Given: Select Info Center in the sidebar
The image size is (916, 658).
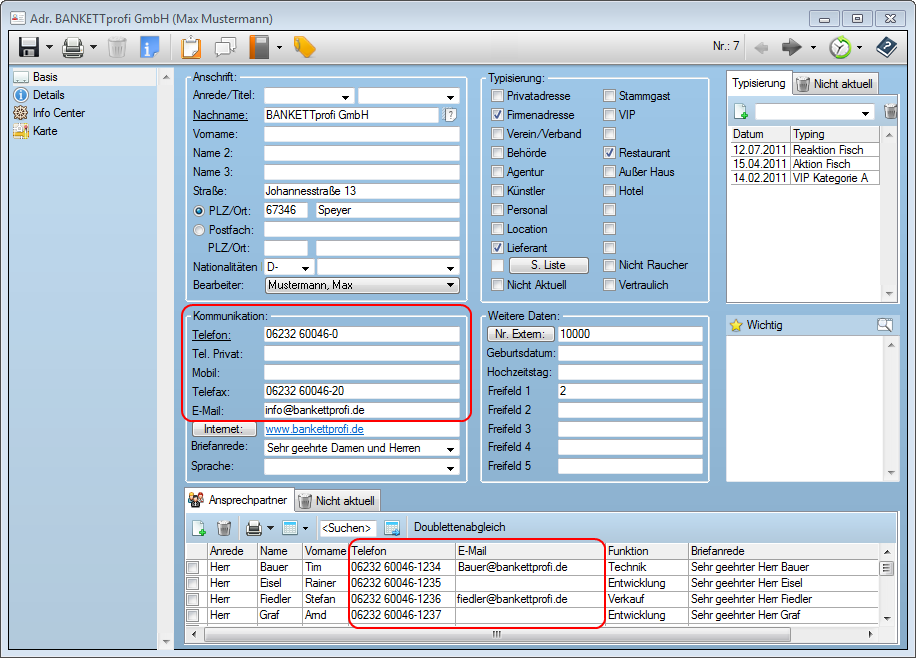Looking at the screenshot, I should tap(58, 113).
